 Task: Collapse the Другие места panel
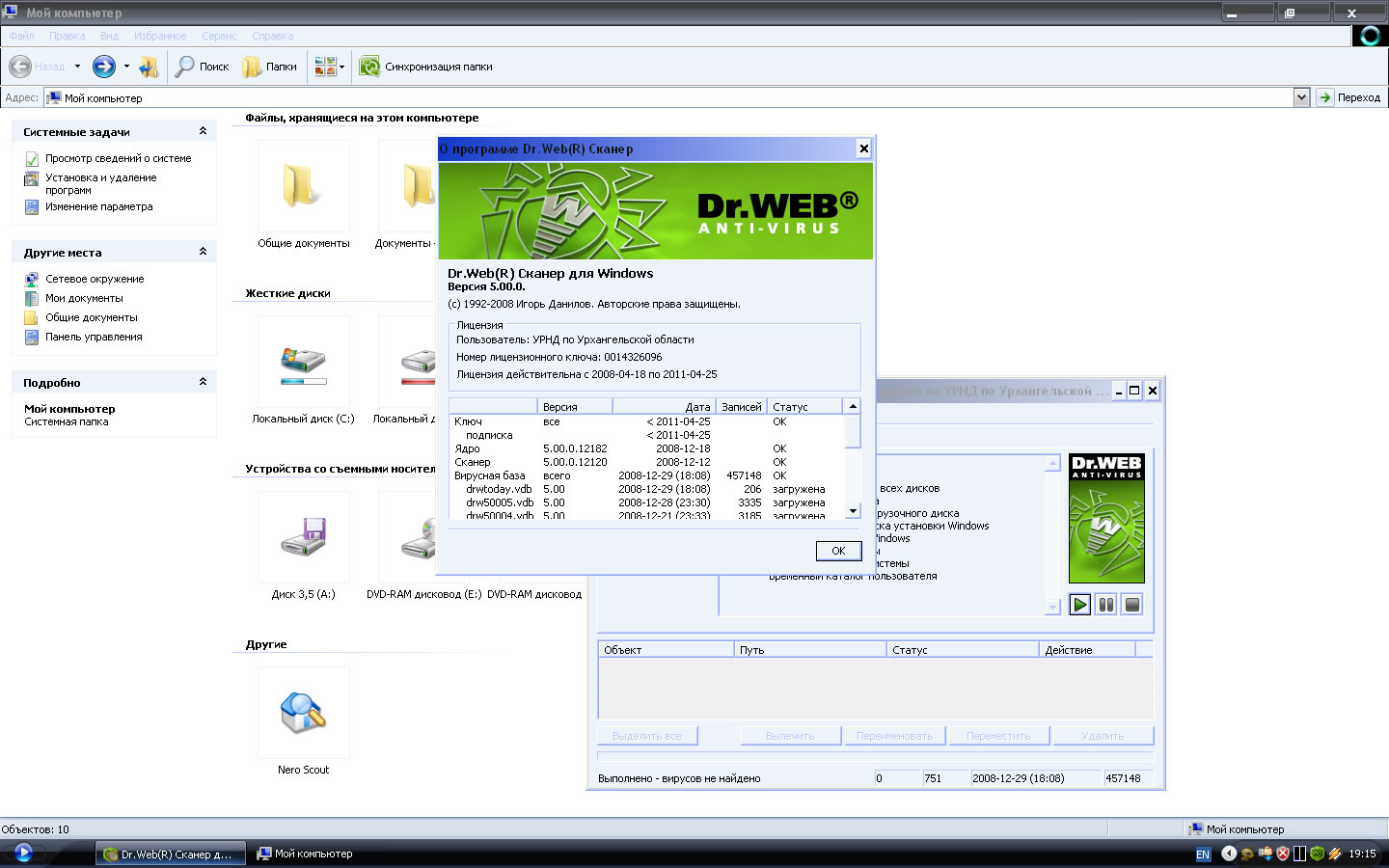203,252
